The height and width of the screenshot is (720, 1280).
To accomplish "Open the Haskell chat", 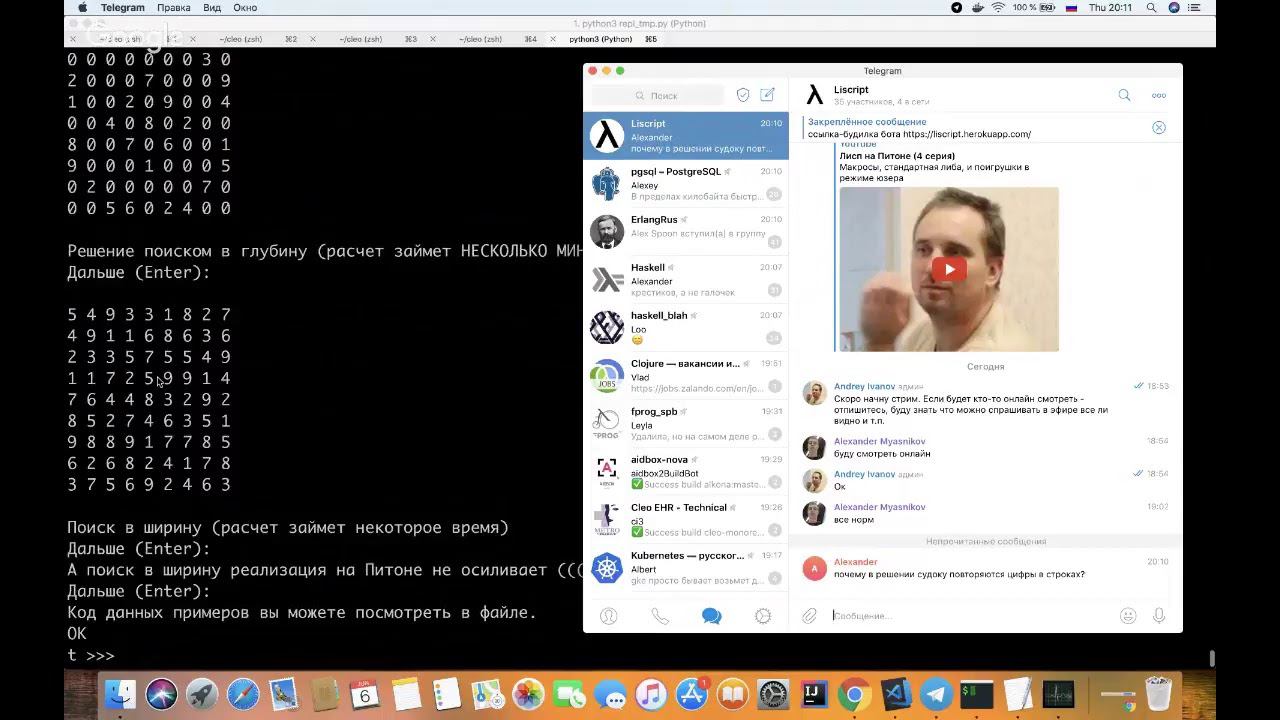I will 686,280.
